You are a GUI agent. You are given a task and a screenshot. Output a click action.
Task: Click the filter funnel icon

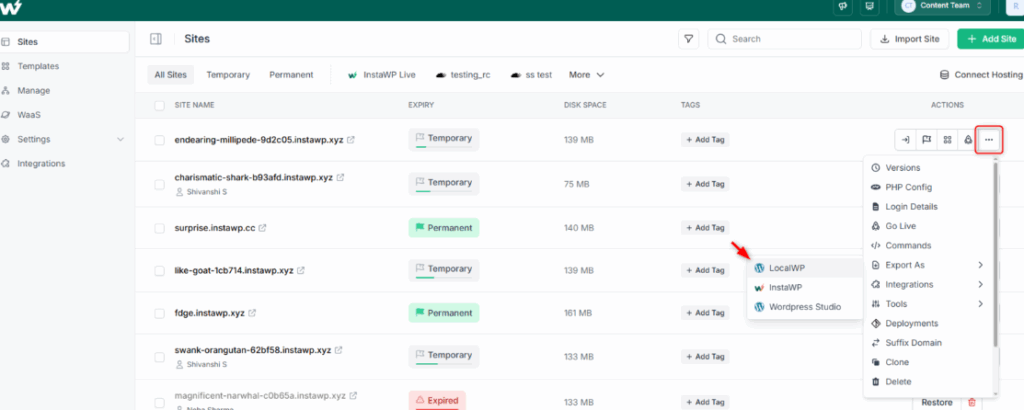tap(688, 39)
